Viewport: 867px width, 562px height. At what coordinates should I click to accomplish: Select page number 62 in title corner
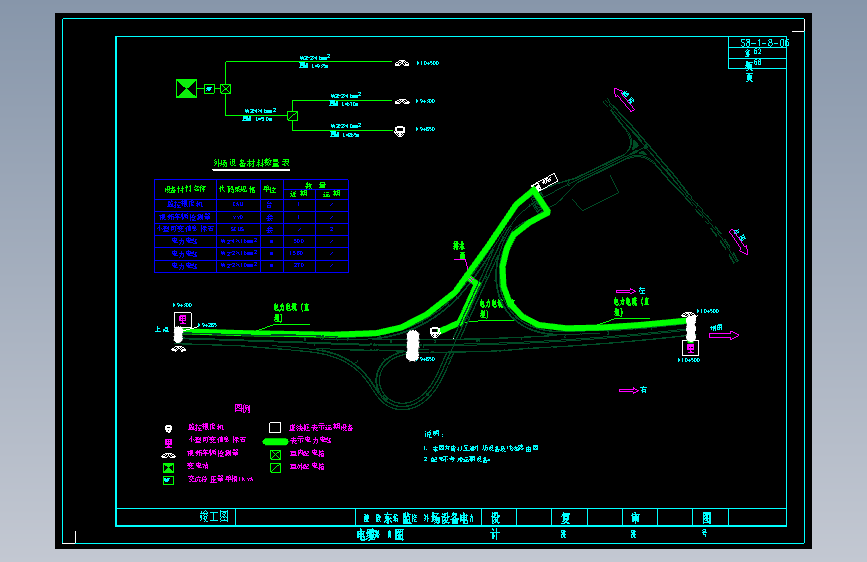click(x=758, y=51)
